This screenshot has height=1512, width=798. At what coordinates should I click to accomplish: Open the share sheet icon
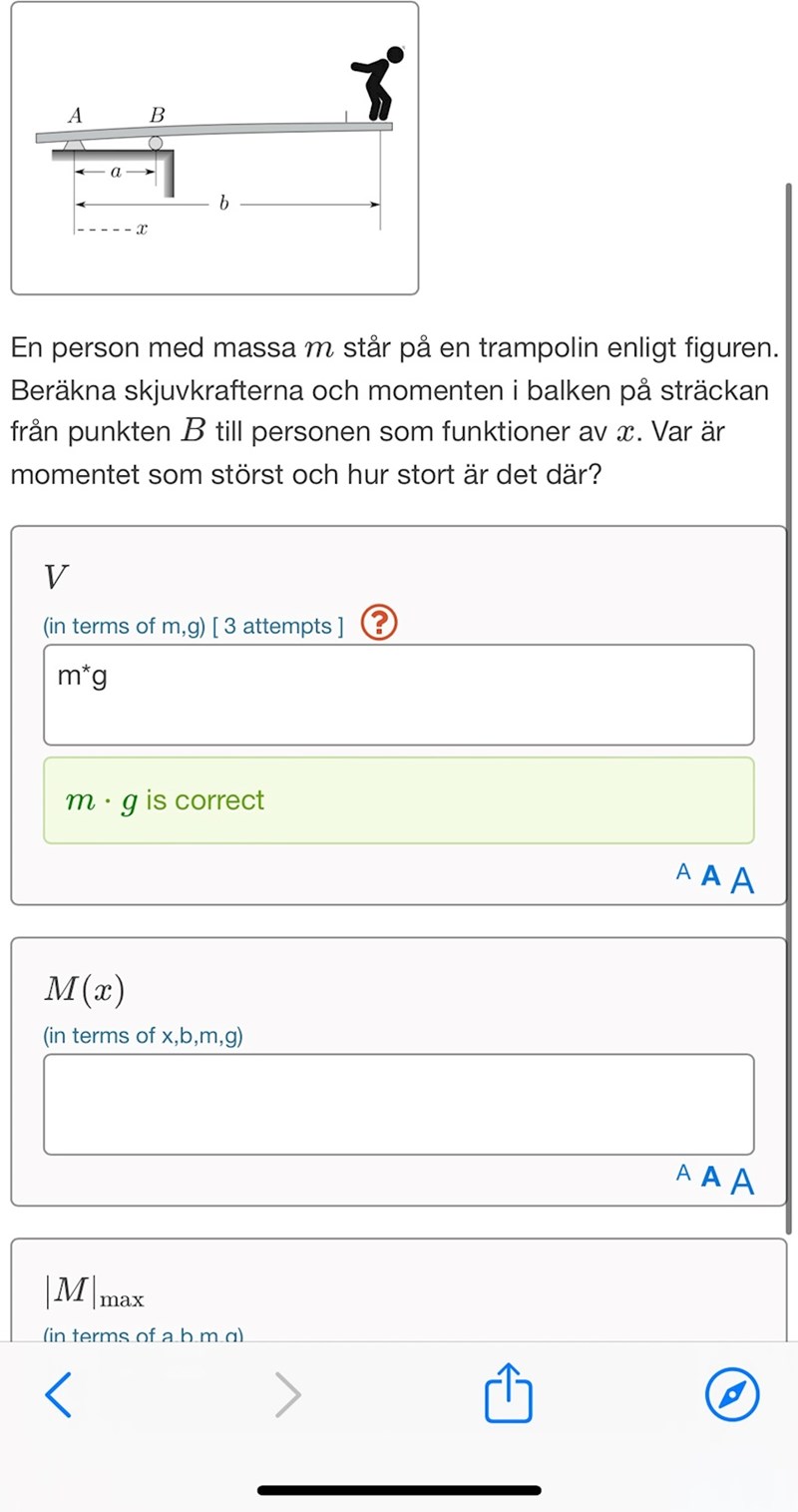click(x=509, y=1392)
